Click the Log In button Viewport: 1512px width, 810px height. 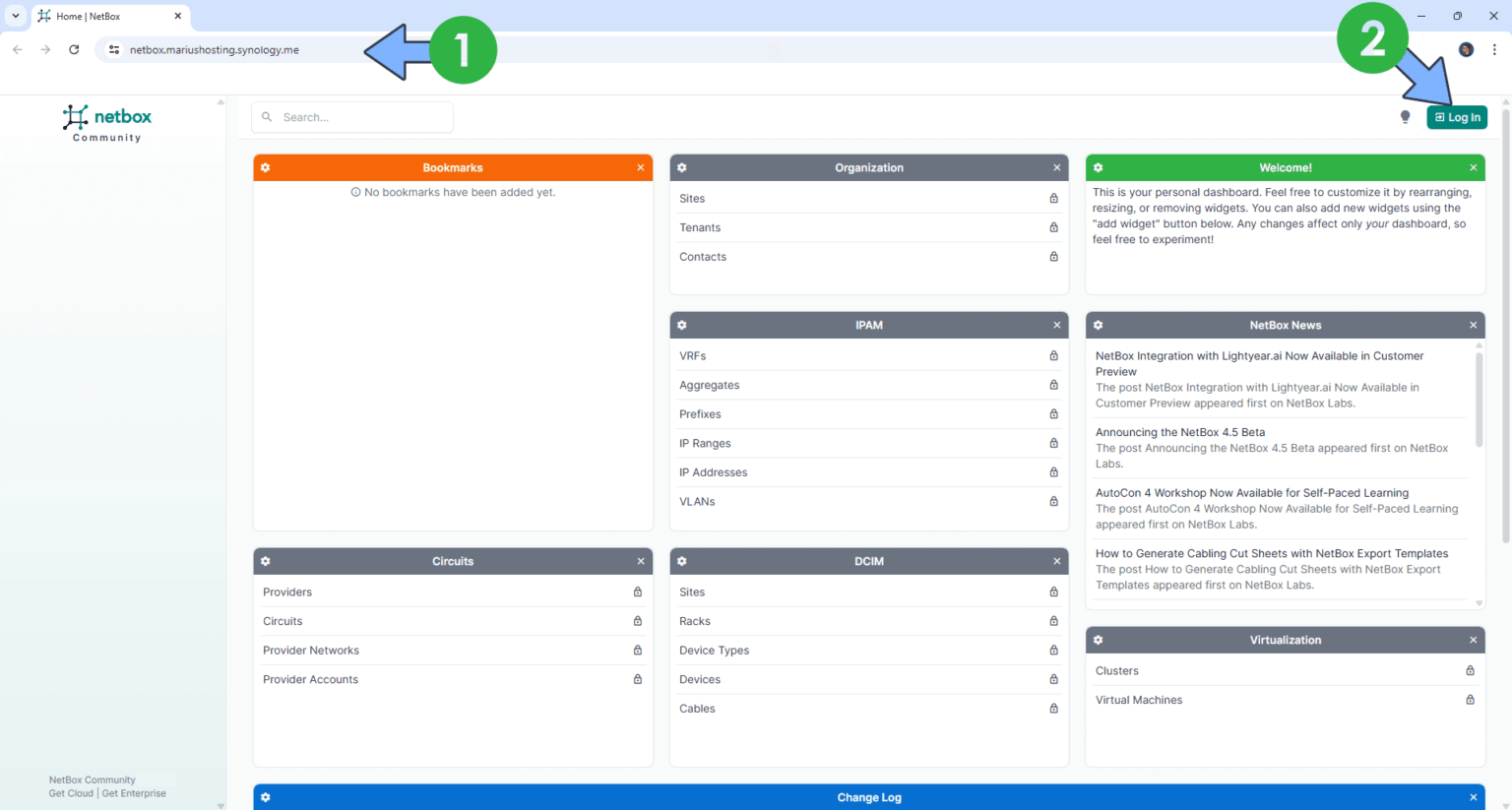(1457, 116)
